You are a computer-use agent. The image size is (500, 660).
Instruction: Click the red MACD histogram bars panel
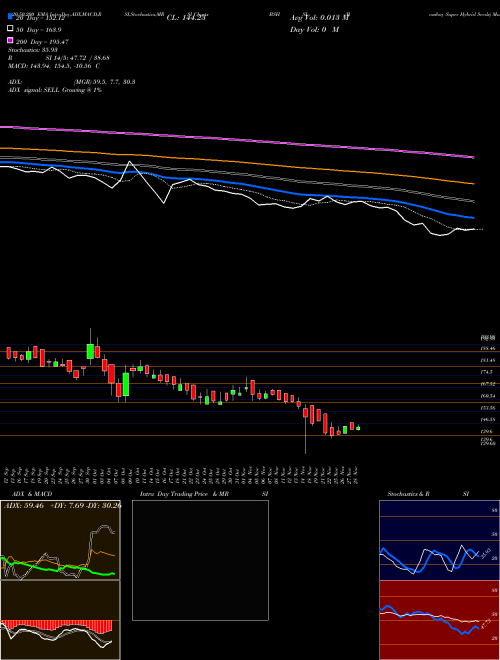tap(60, 620)
